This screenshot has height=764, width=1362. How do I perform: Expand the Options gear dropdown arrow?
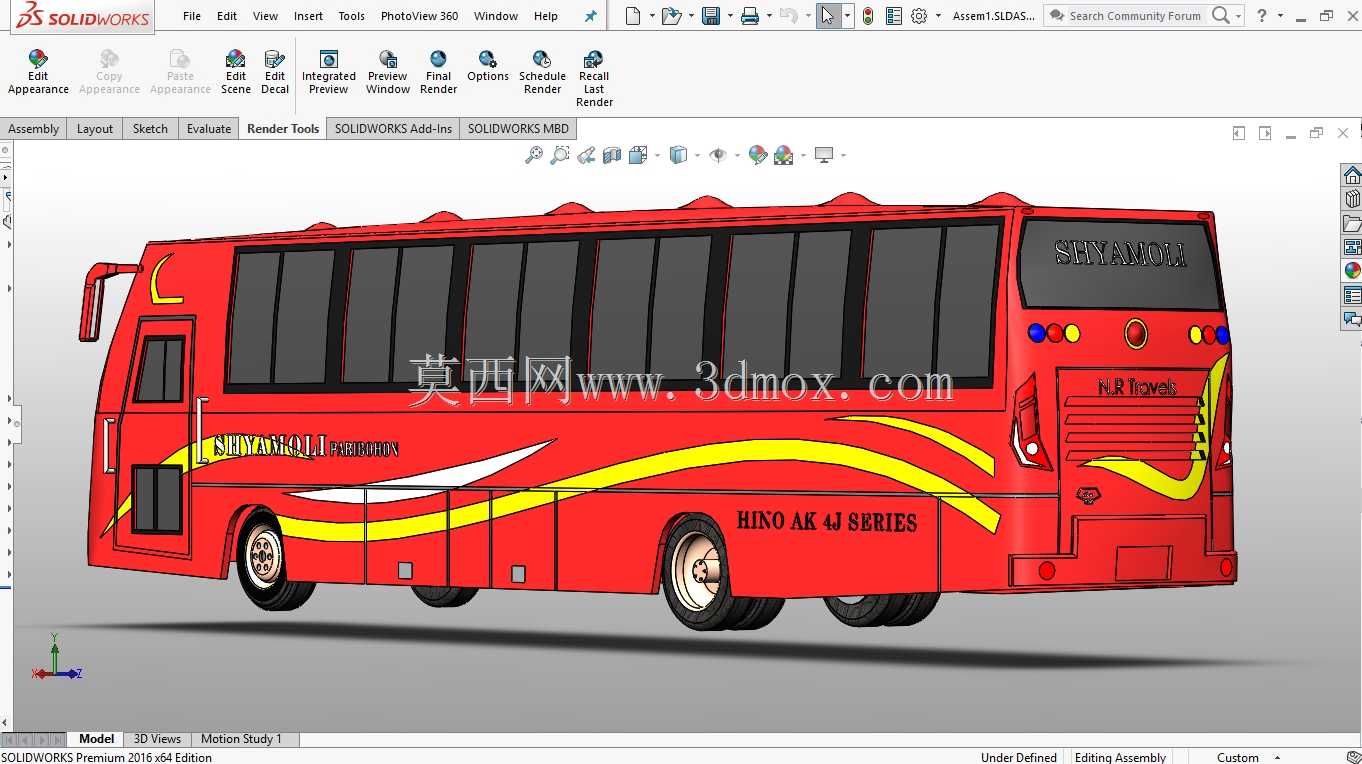pyautogui.click(x=938, y=16)
